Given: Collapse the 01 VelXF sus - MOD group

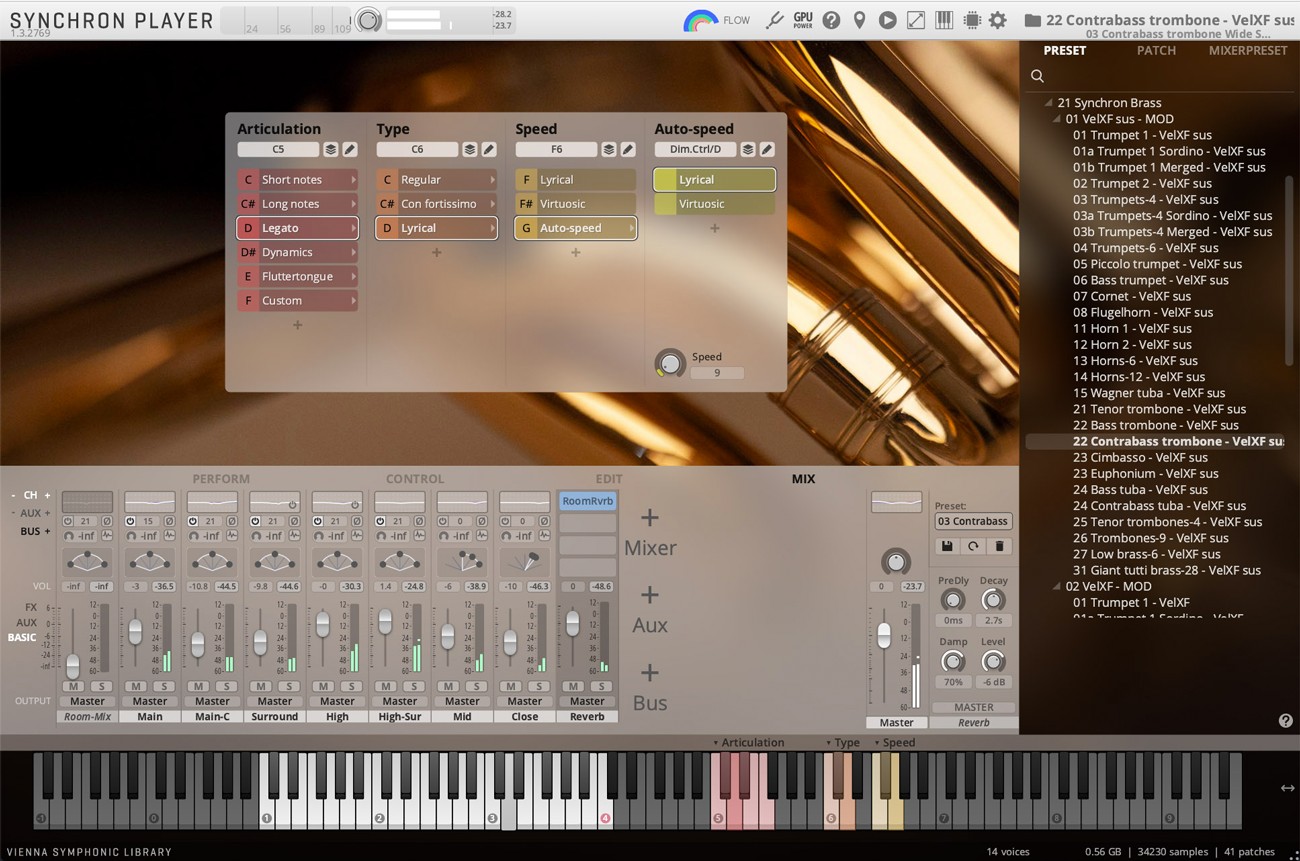Looking at the screenshot, I should [x=1055, y=118].
